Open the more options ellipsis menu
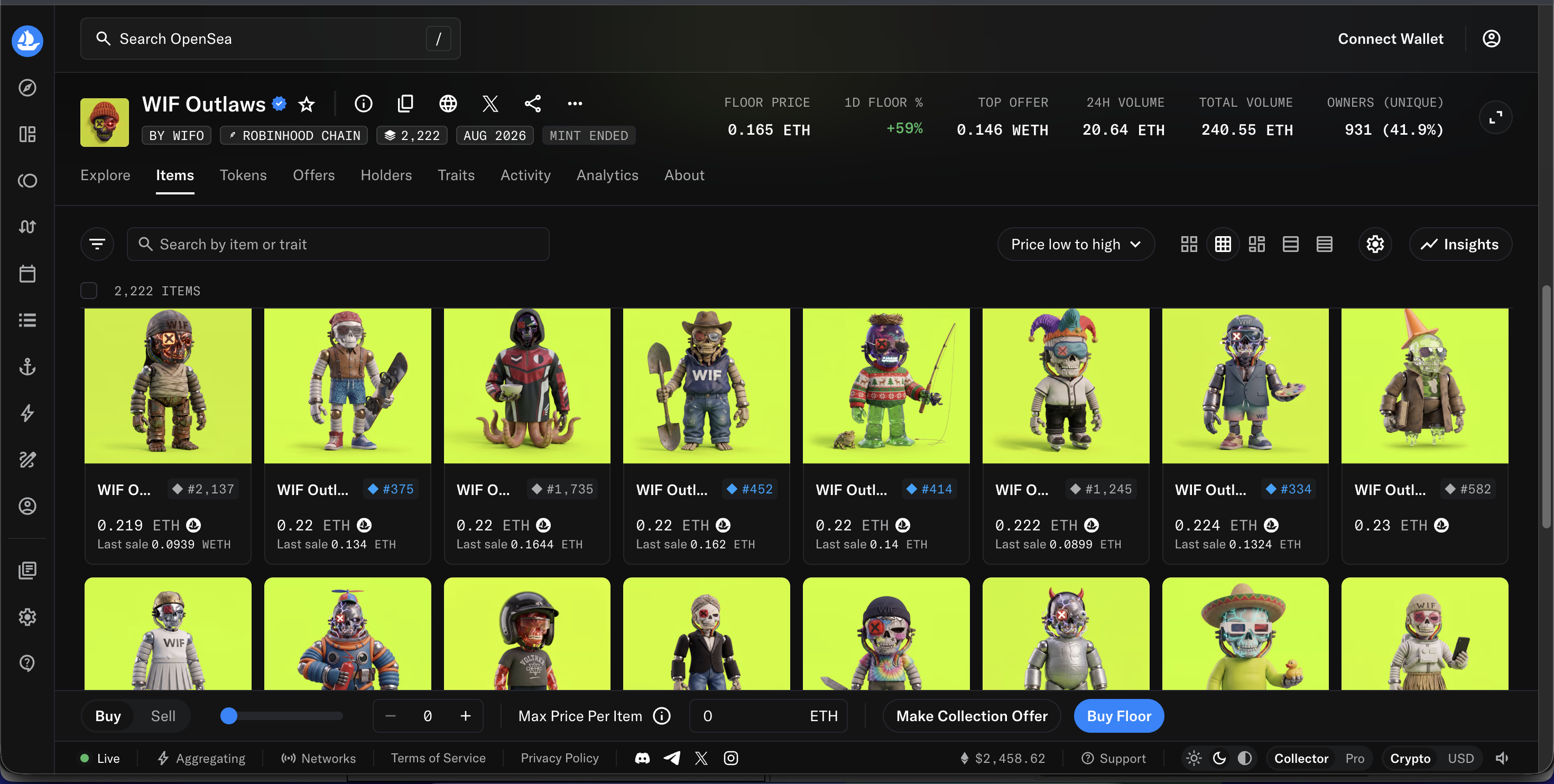This screenshot has width=1554, height=784. click(575, 104)
